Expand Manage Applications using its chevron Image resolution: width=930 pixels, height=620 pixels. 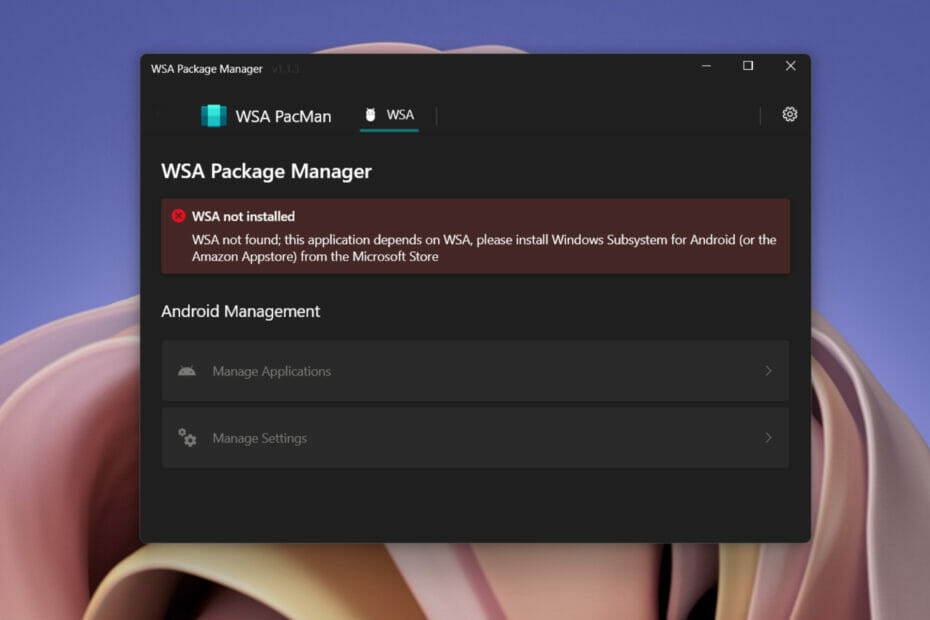(768, 371)
